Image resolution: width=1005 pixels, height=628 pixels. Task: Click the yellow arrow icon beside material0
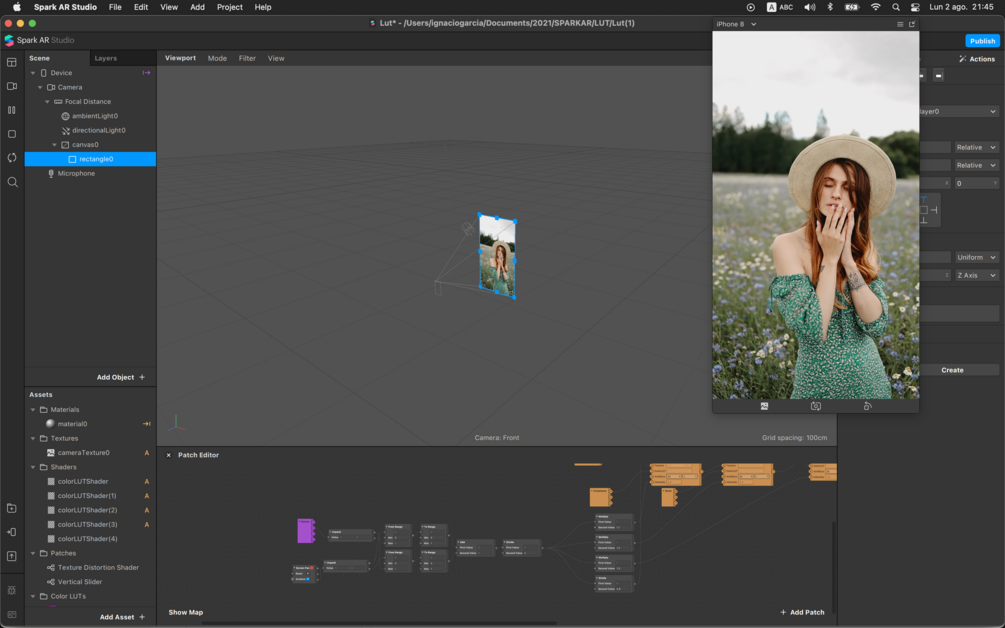click(x=146, y=424)
